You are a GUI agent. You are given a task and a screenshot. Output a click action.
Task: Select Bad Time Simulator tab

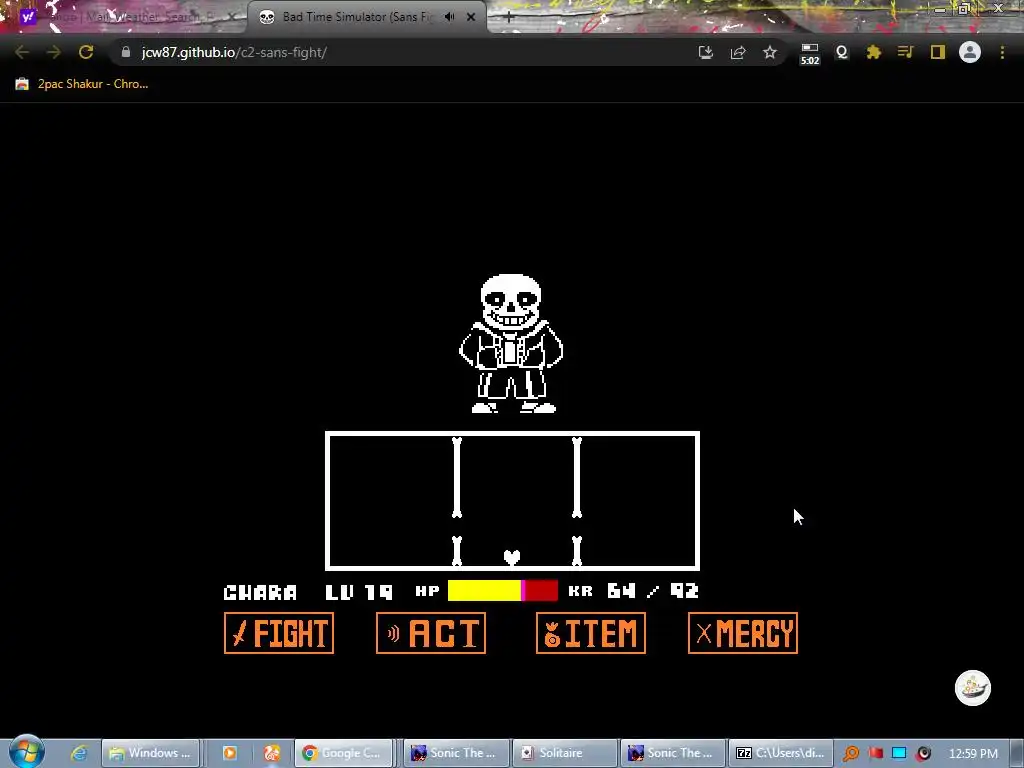point(356,17)
